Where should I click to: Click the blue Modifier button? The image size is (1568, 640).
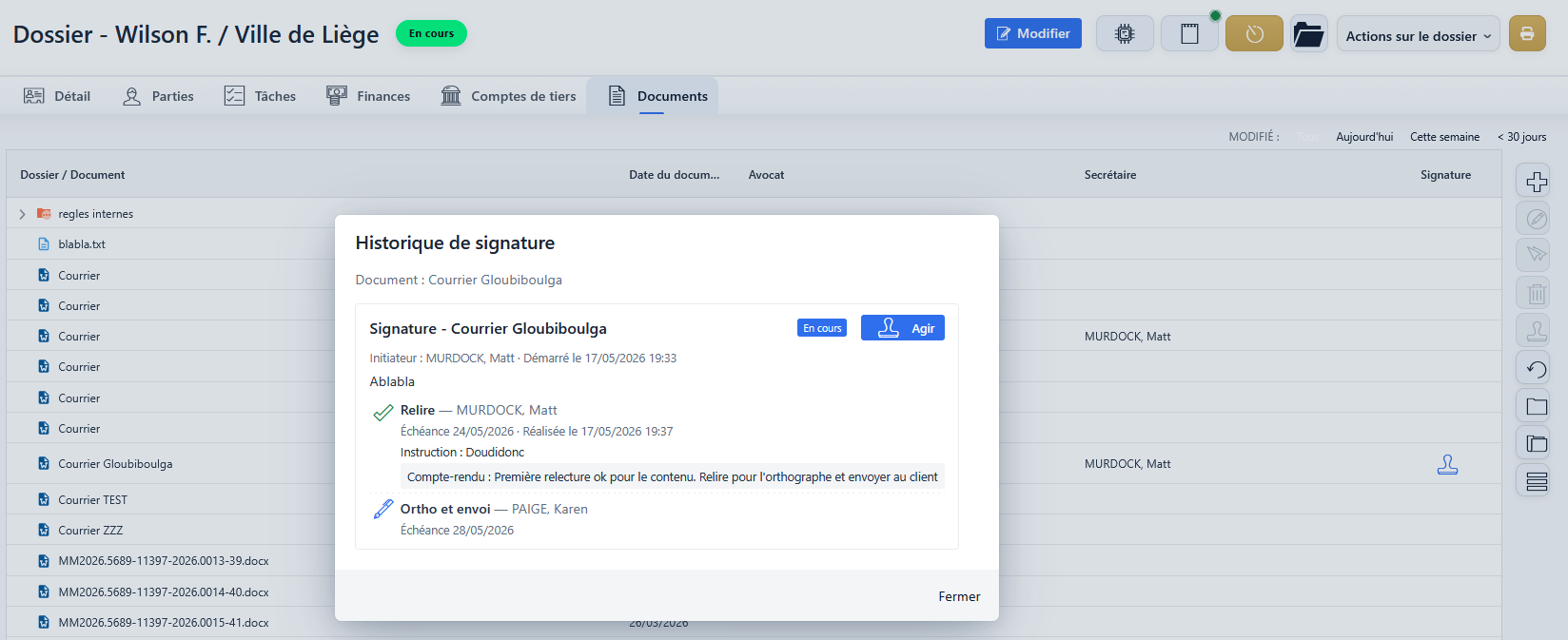point(1033,33)
